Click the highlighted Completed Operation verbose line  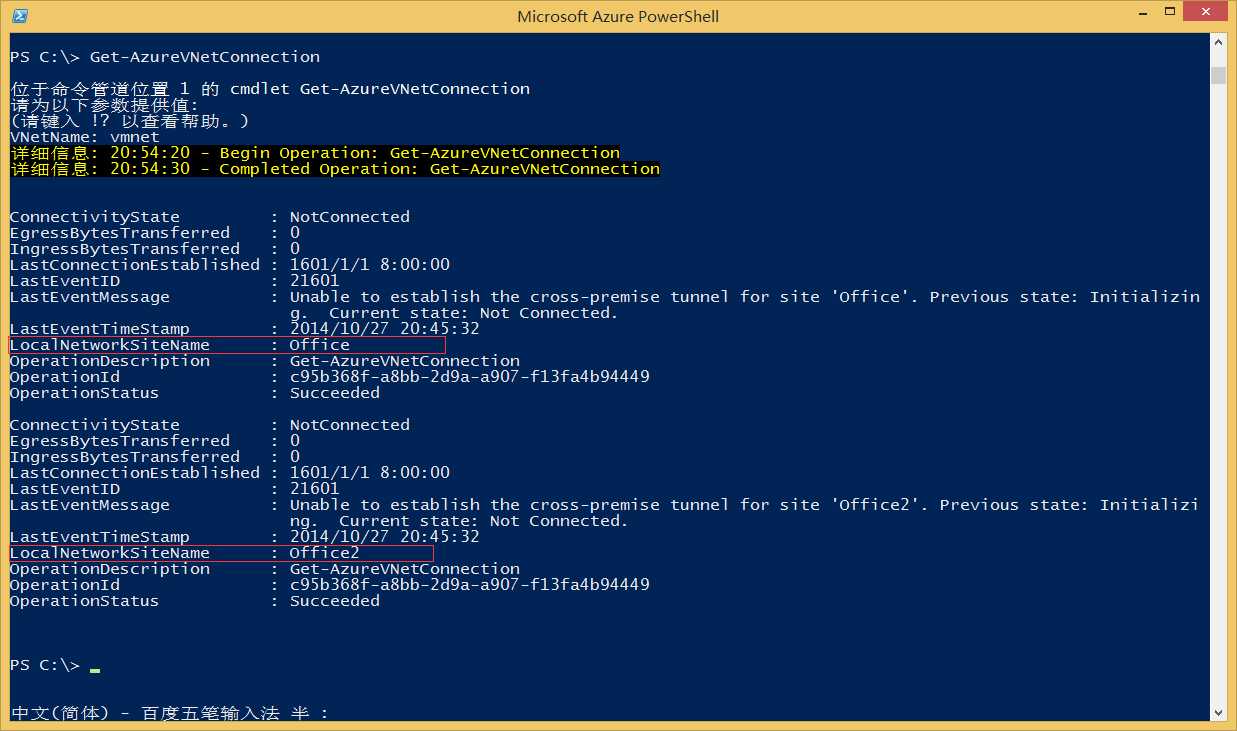click(x=335, y=169)
